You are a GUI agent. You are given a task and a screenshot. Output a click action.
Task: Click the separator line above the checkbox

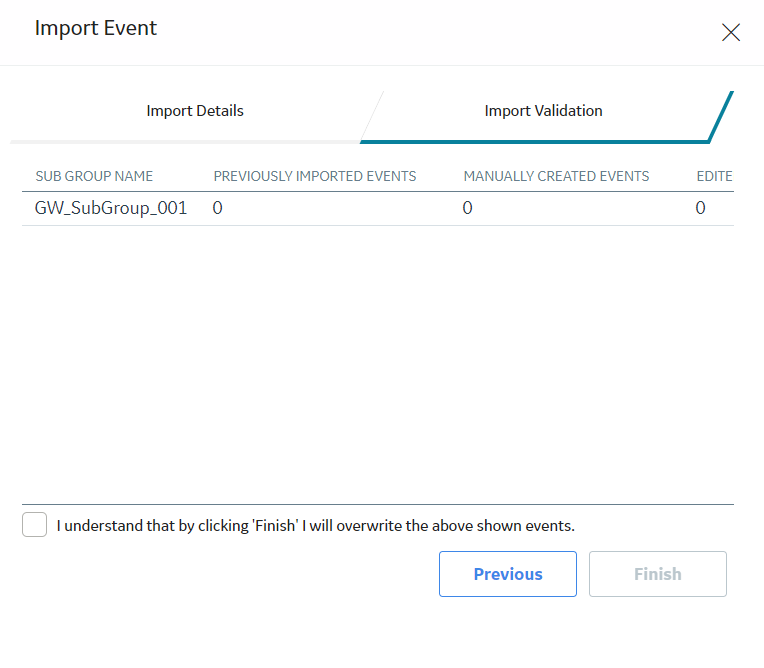point(378,504)
